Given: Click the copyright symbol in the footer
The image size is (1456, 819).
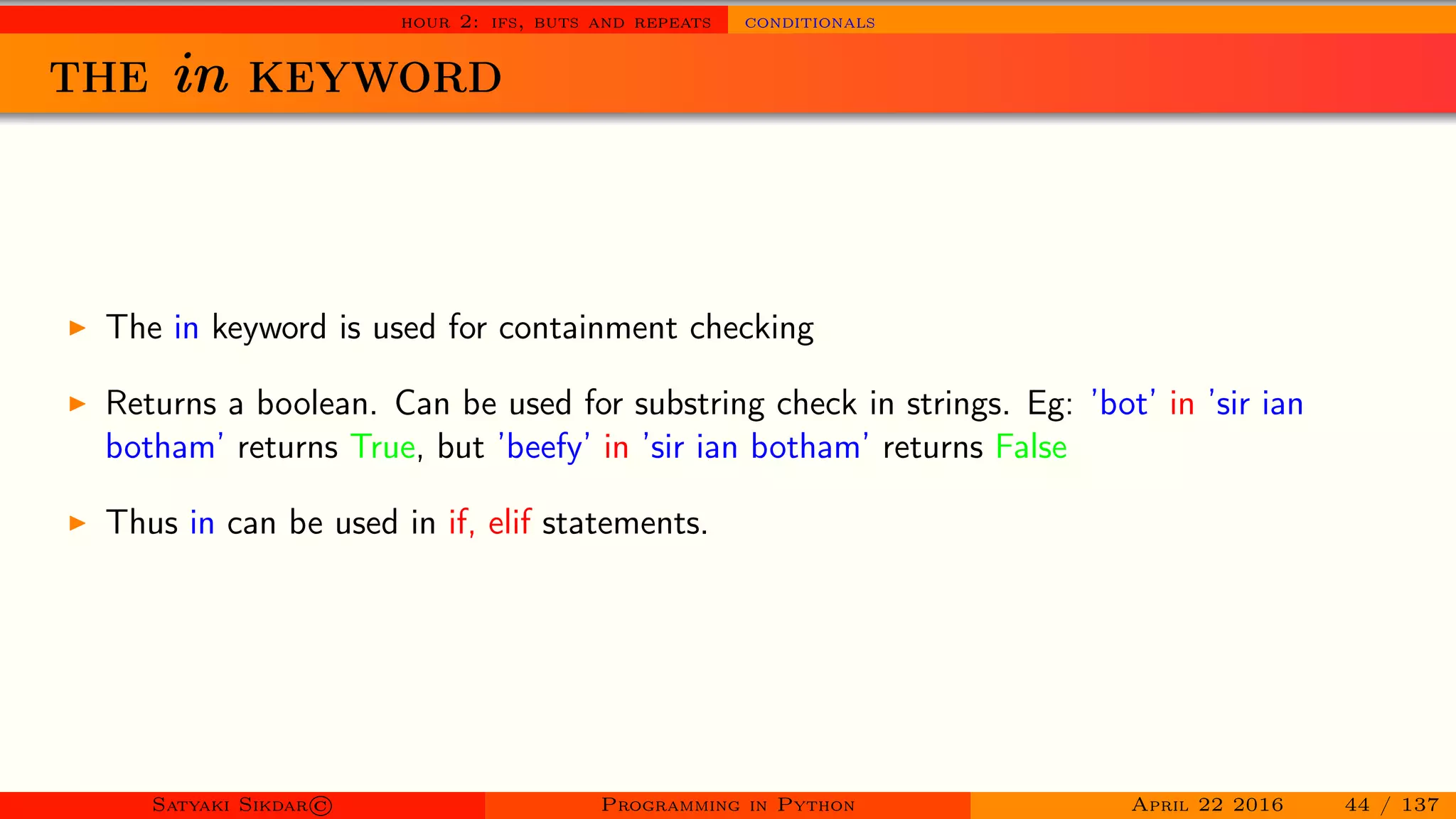Looking at the screenshot, I should [x=320, y=805].
